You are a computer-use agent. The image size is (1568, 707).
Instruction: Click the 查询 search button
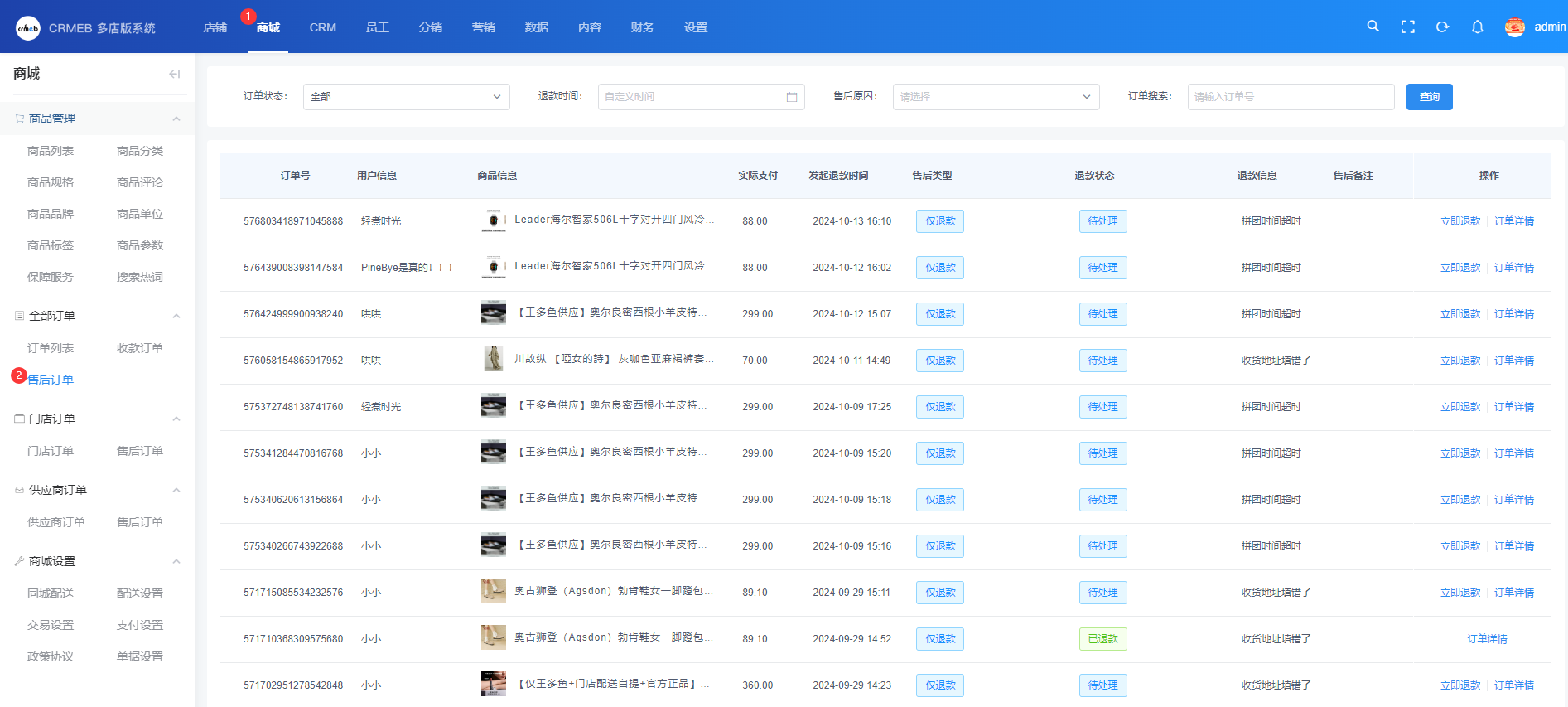pyautogui.click(x=1429, y=97)
